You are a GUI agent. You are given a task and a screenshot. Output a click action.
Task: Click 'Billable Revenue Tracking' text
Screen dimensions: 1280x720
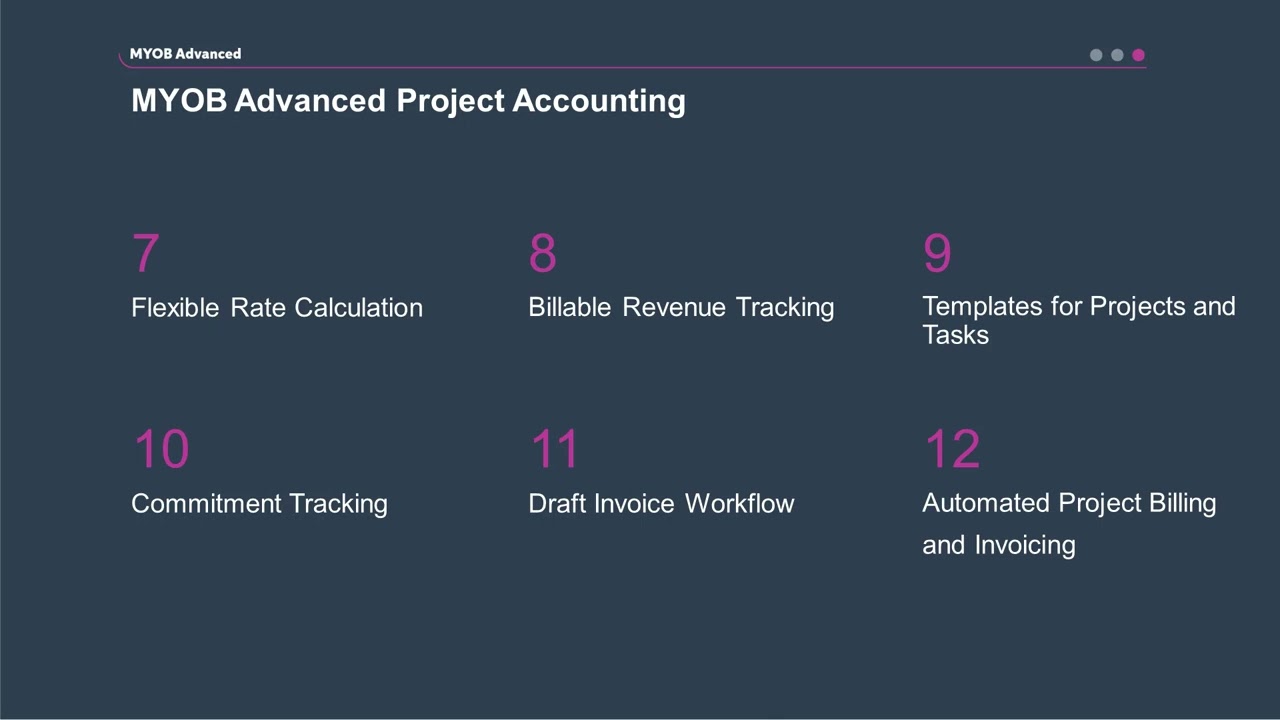[x=681, y=307]
